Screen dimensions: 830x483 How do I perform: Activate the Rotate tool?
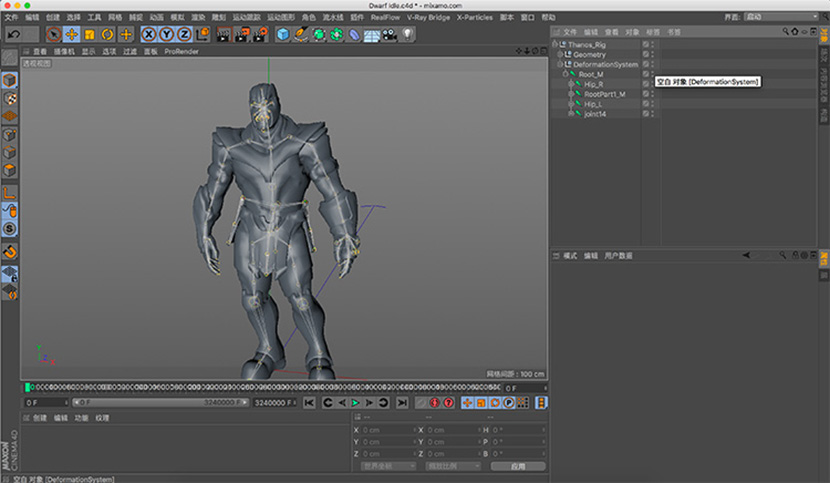107,35
